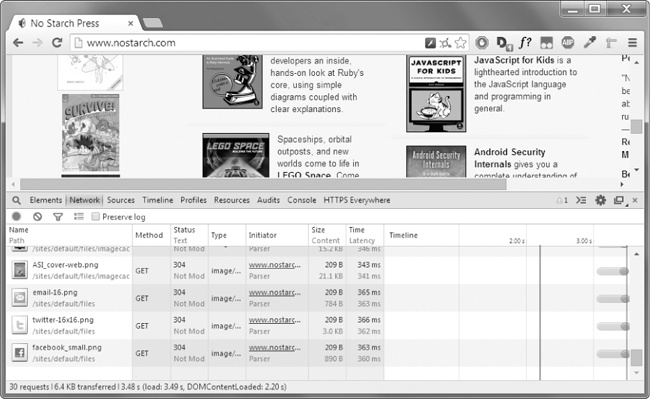Go to the Audits tab
The image size is (650, 399).
268,200
